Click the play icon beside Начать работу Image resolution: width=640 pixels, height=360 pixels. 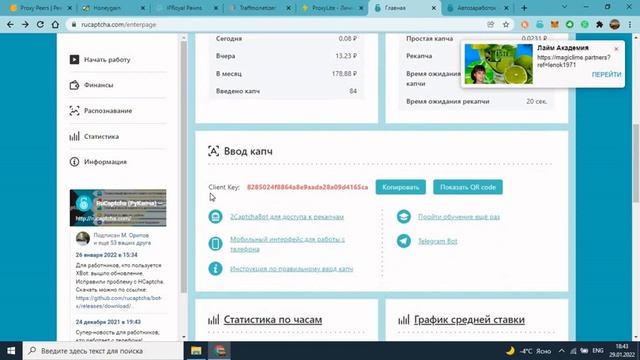74,60
